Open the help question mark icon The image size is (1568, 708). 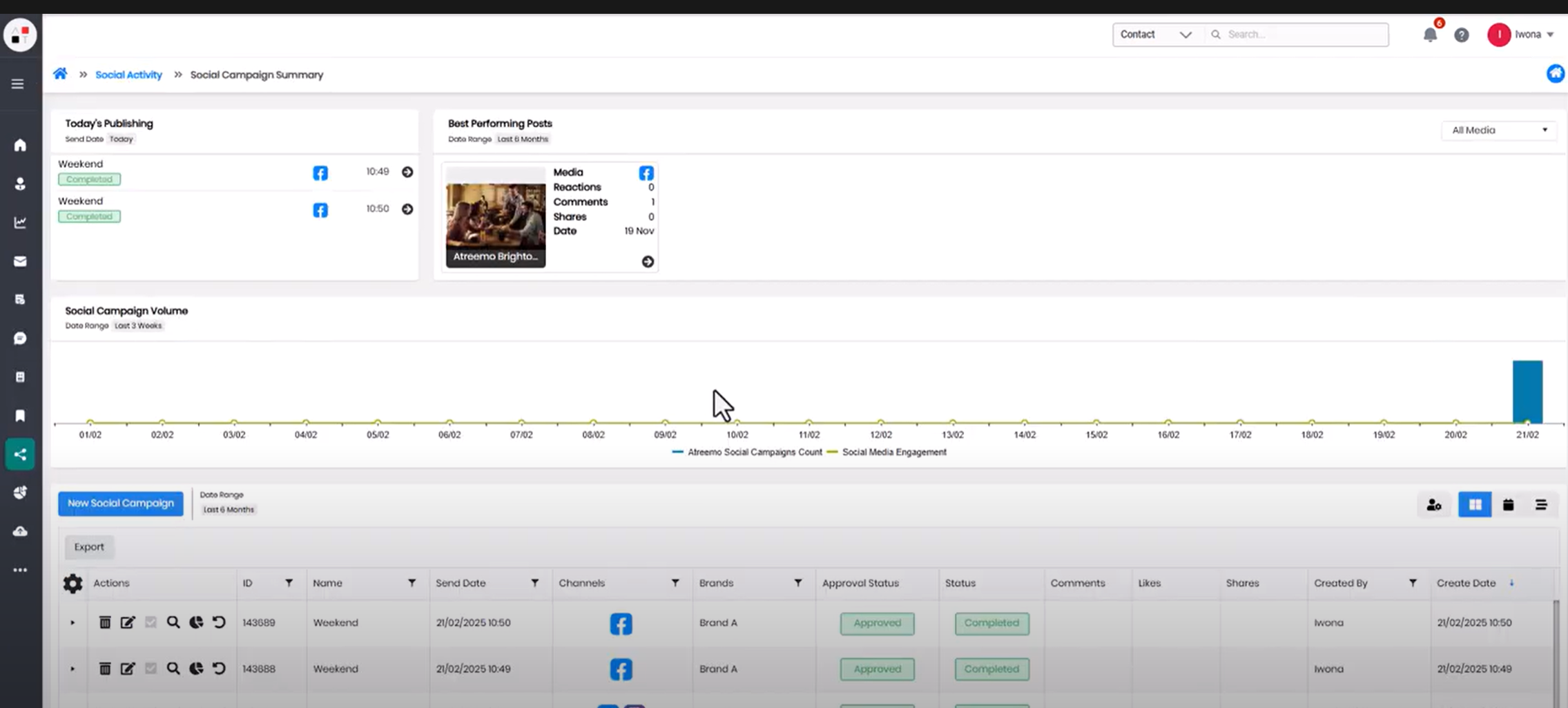tap(1461, 35)
